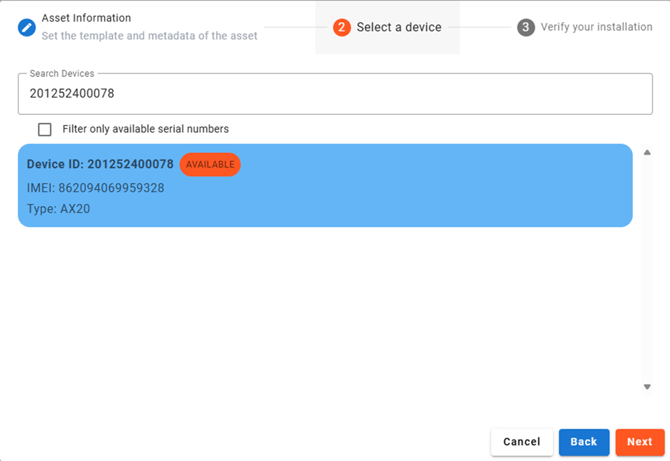The height and width of the screenshot is (461, 670).
Task: Open the 'Select a device' step
Action: click(x=398, y=27)
